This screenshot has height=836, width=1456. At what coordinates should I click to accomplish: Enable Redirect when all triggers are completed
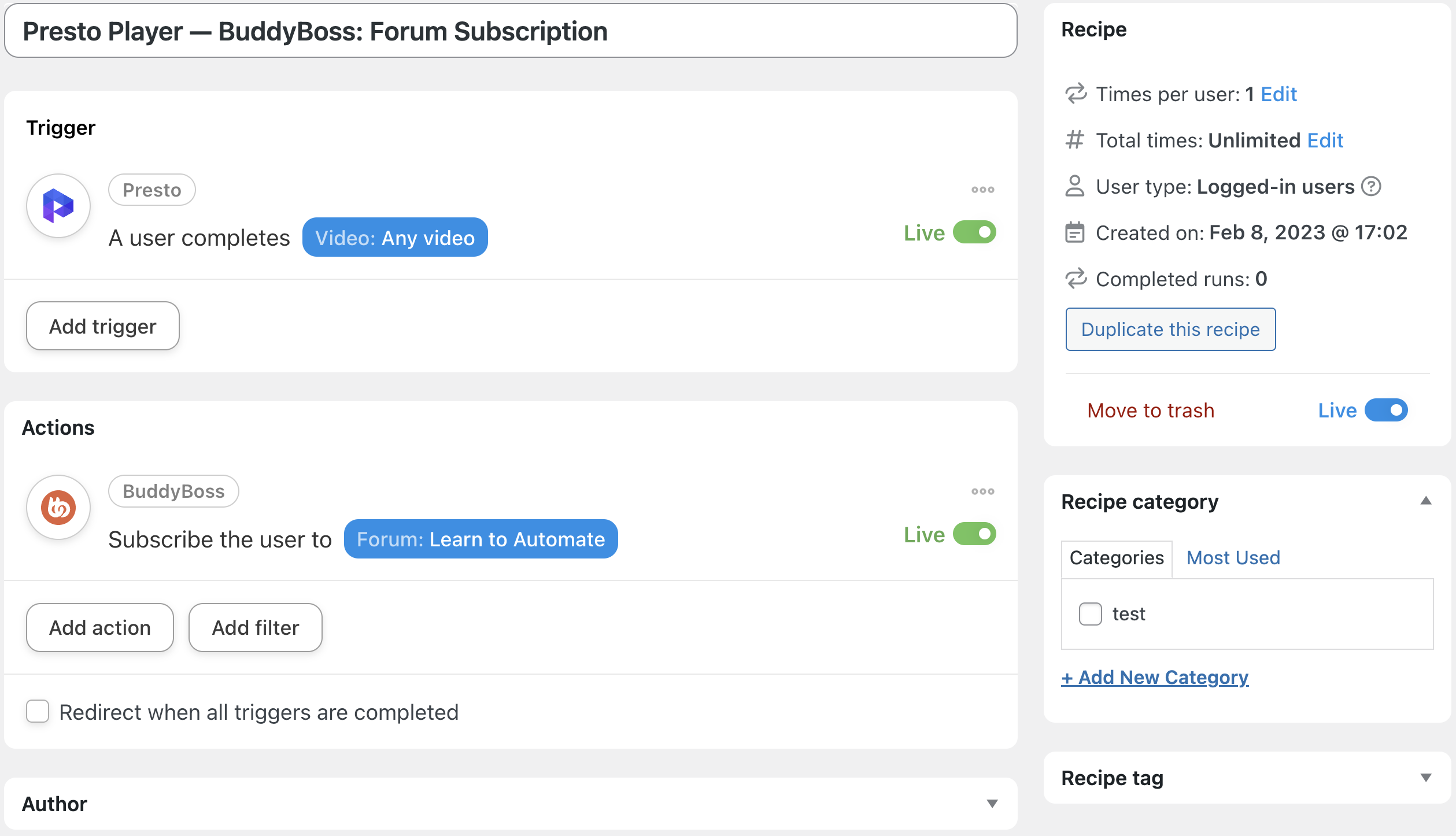pyautogui.click(x=38, y=712)
